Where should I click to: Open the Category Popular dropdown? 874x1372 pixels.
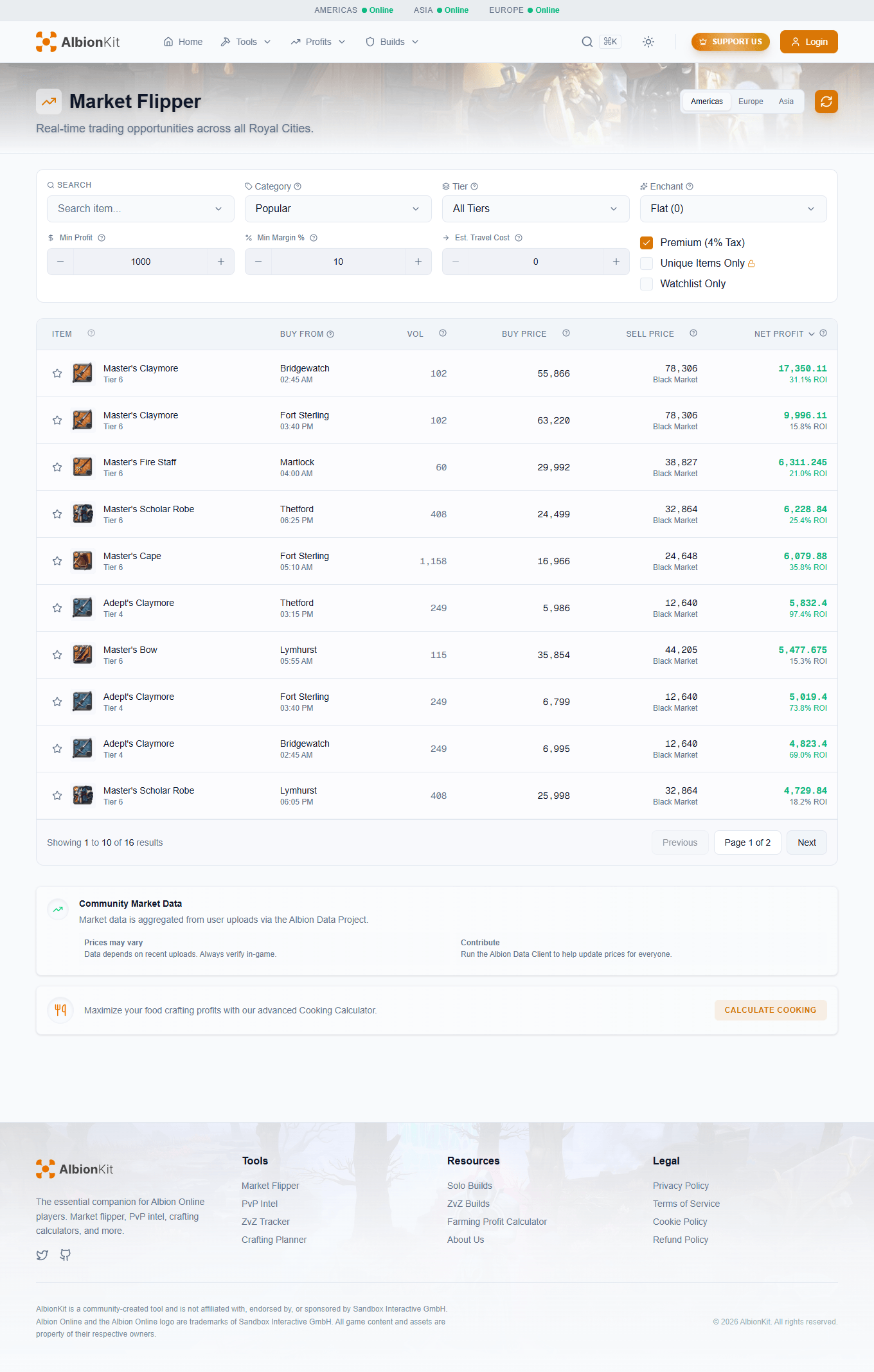338,209
